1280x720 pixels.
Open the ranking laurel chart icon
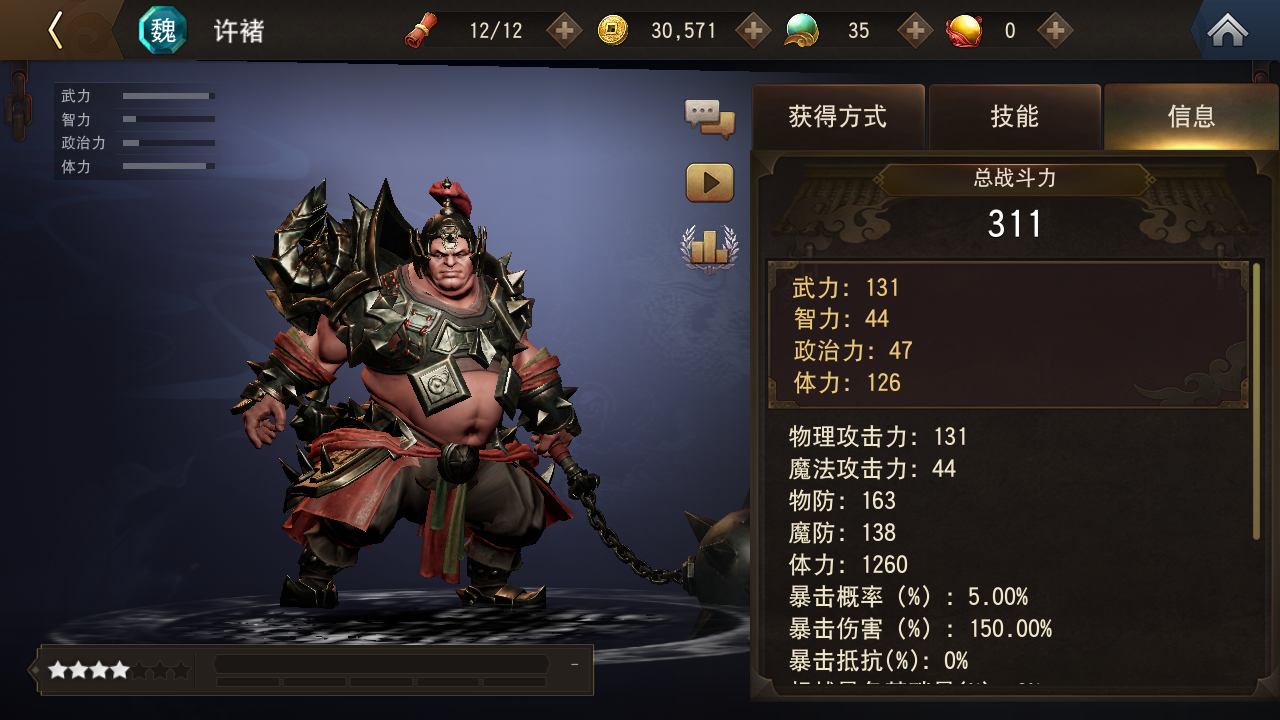coord(710,247)
